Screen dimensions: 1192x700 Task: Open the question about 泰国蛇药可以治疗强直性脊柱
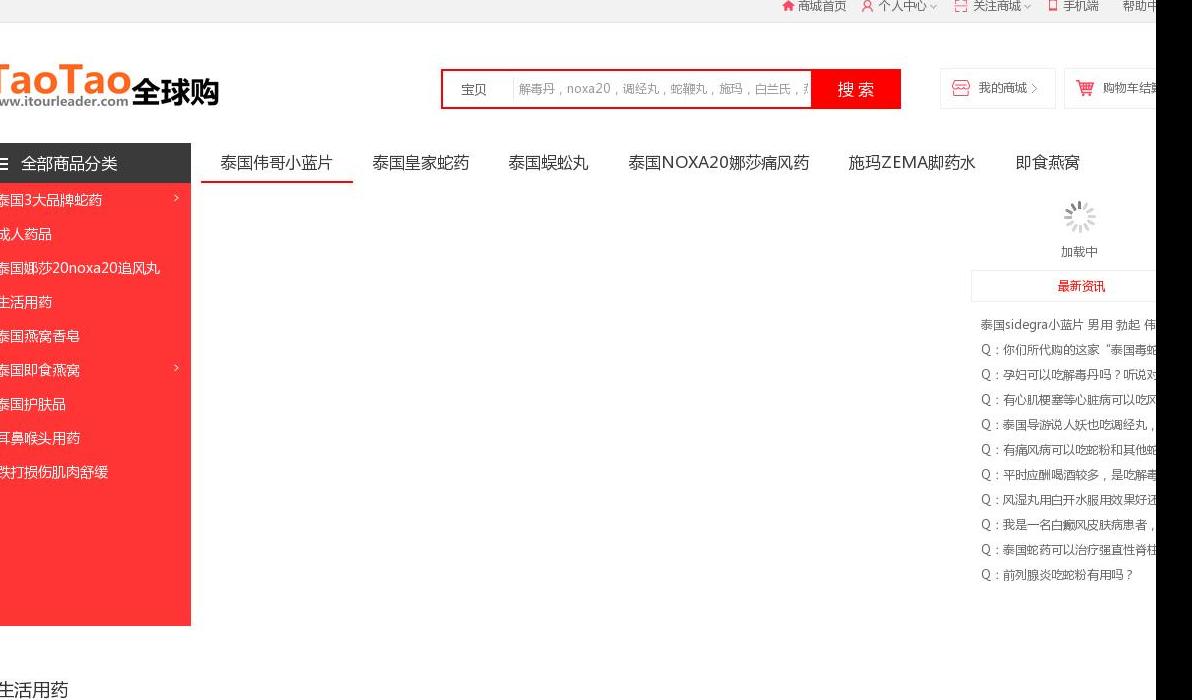(1068, 550)
